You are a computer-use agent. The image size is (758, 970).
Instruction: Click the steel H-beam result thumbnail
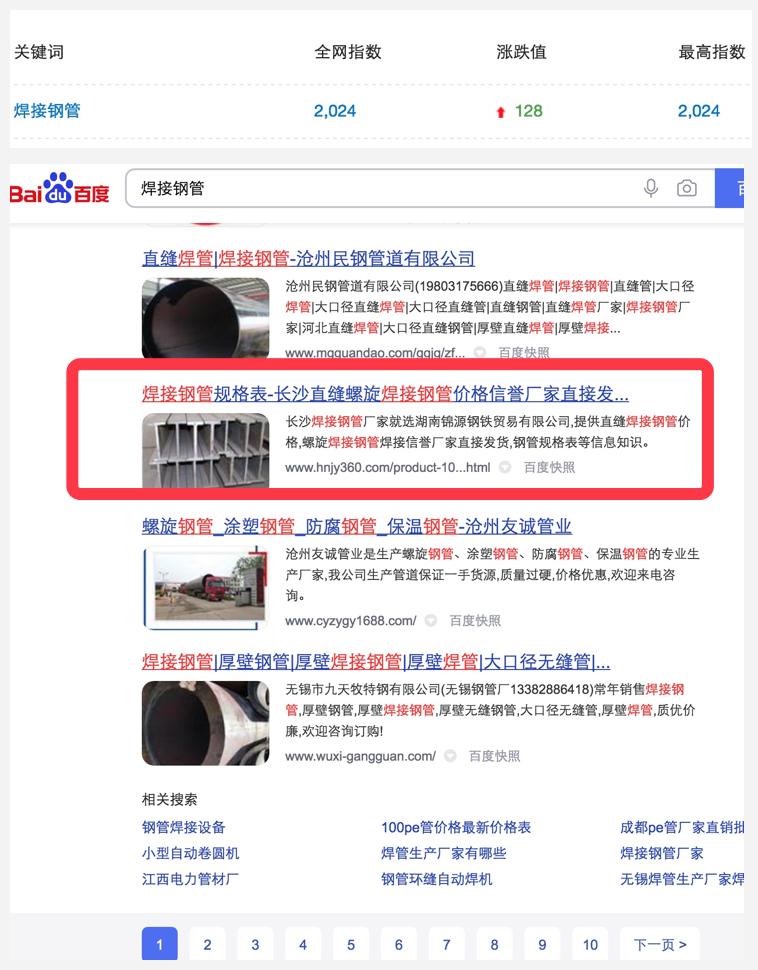coord(205,450)
